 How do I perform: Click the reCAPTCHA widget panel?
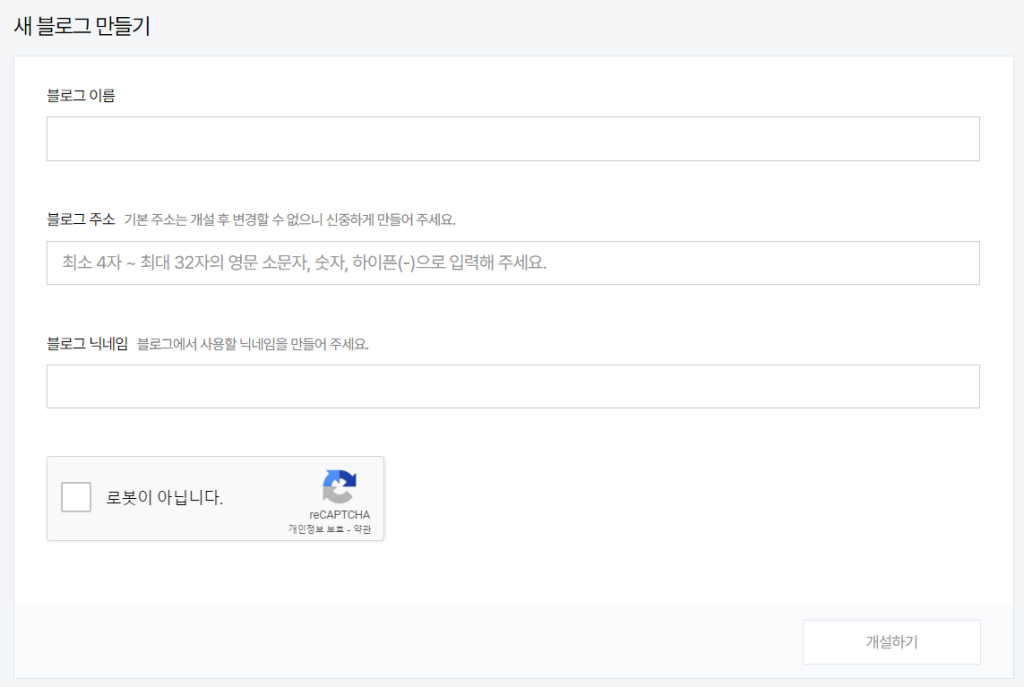[x=215, y=498]
